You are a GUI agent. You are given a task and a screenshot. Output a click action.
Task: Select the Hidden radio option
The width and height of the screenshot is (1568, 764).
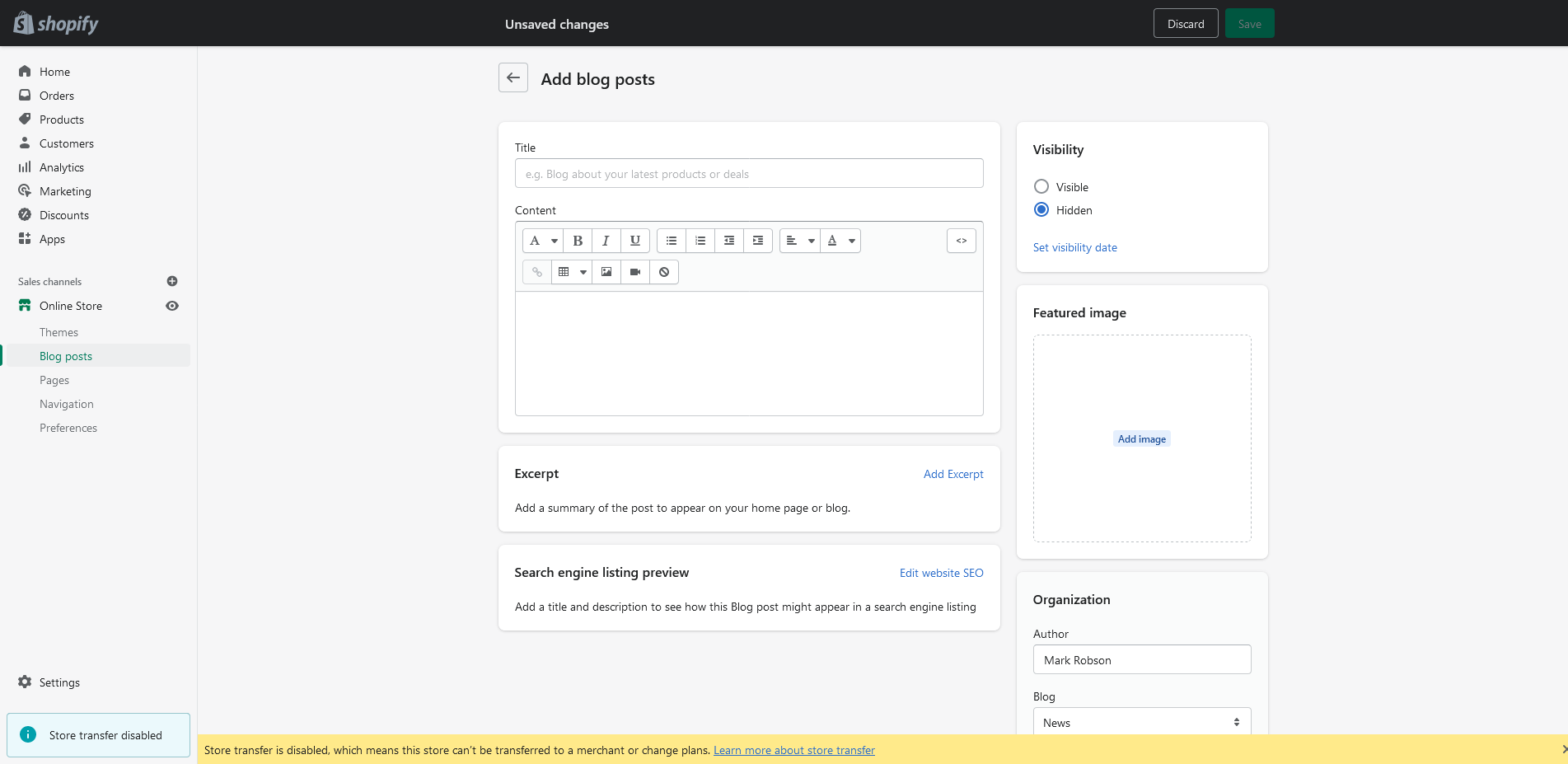[1041, 210]
